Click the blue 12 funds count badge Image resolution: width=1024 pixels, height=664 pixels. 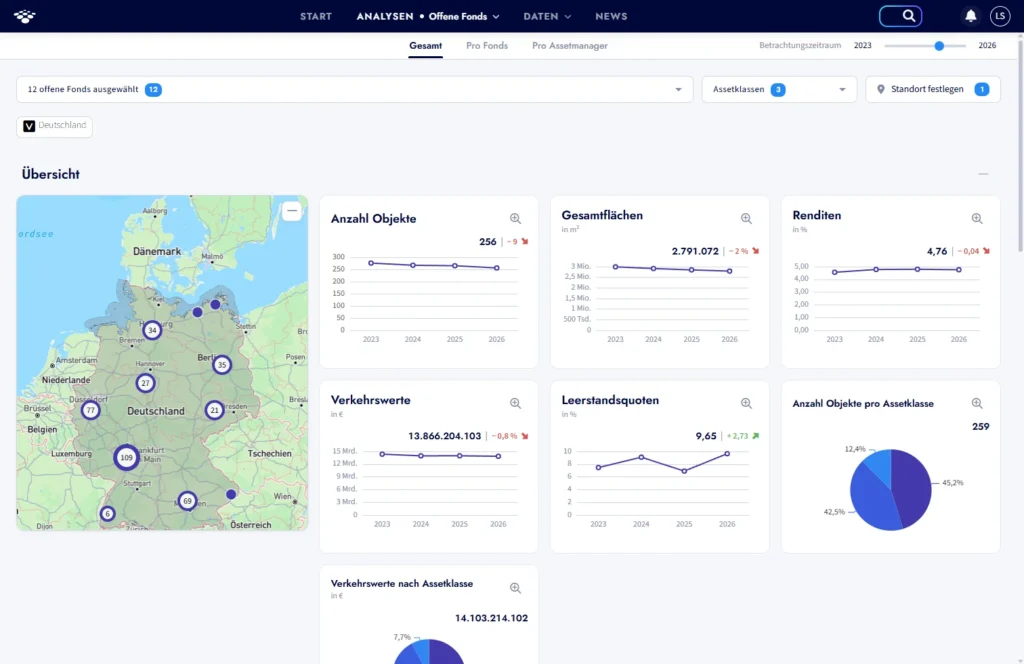(x=153, y=89)
